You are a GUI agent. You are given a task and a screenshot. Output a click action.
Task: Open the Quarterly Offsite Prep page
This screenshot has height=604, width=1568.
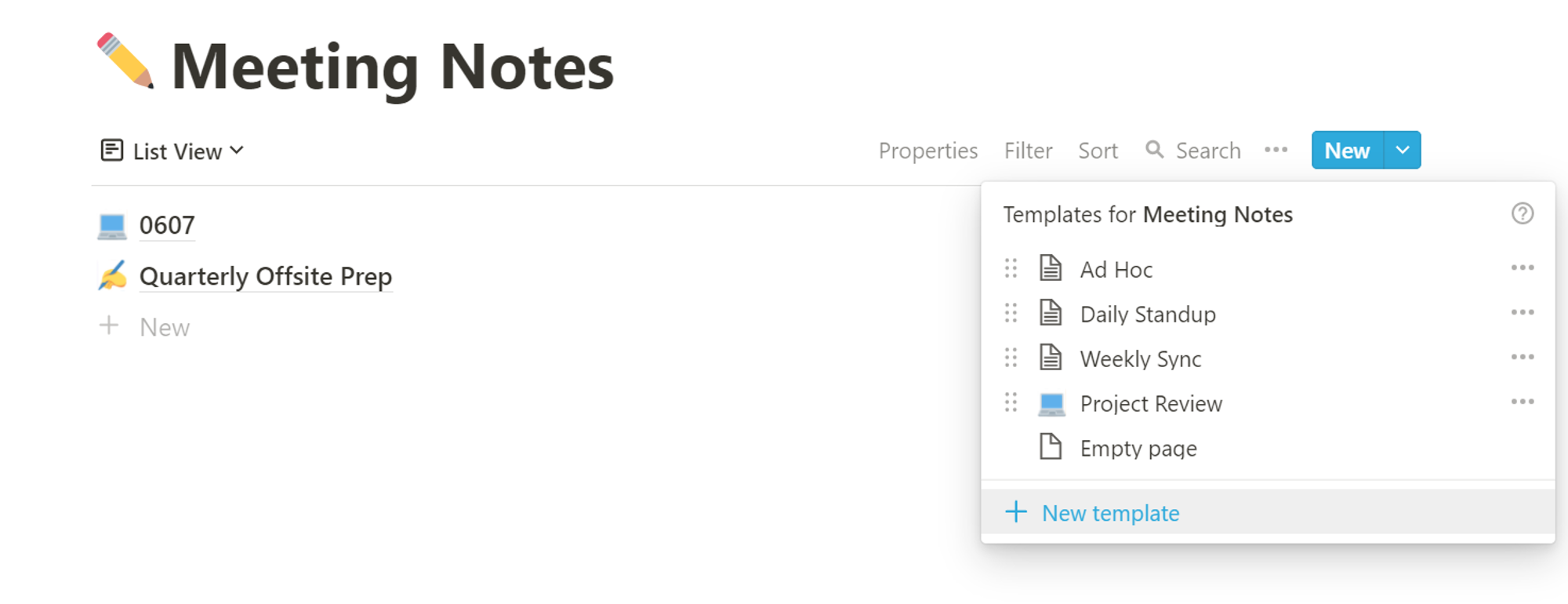265,276
